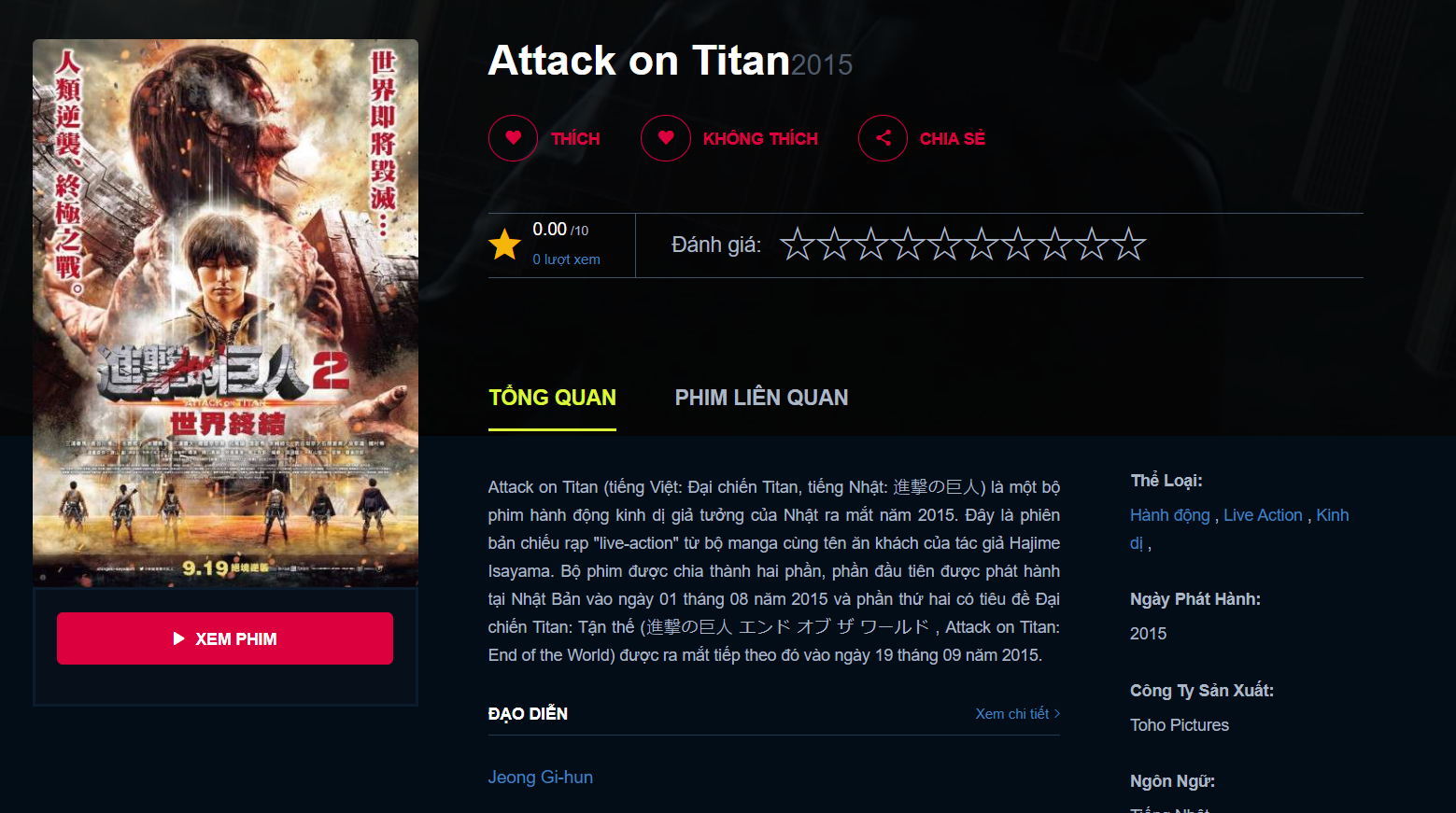This screenshot has width=1456, height=813.
Task: Click the Thích label text
Action: pyautogui.click(x=575, y=139)
